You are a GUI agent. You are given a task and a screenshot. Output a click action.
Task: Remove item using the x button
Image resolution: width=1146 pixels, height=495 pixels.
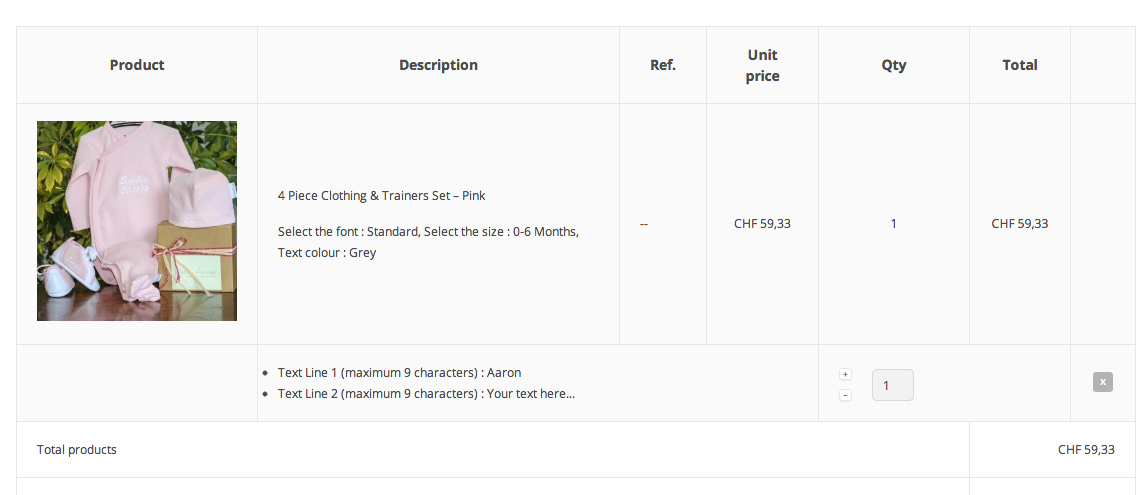click(x=1102, y=382)
